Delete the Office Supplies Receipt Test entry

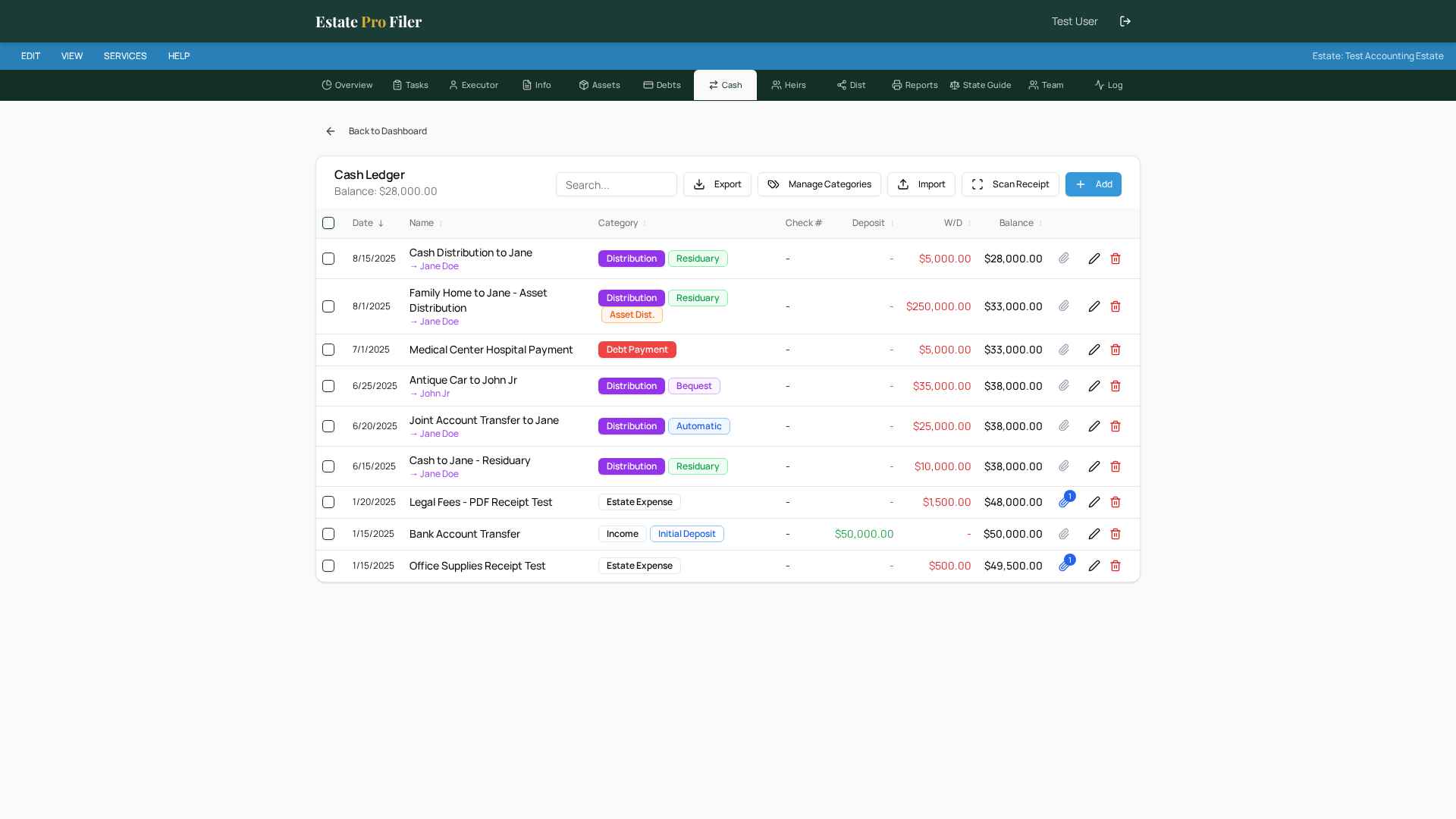coord(1116,566)
